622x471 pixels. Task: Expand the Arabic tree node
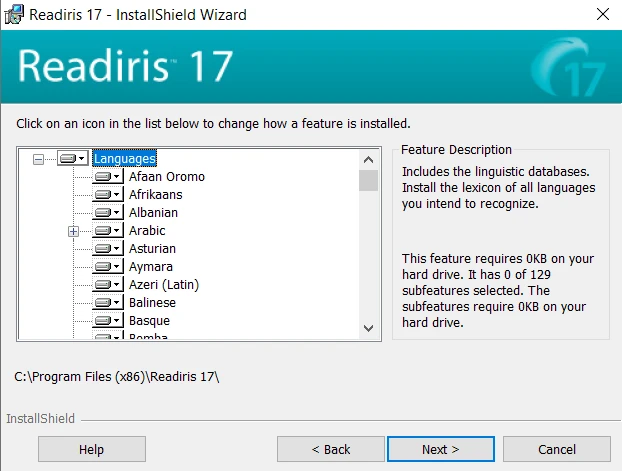pyautogui.click(x=73, y=231)
